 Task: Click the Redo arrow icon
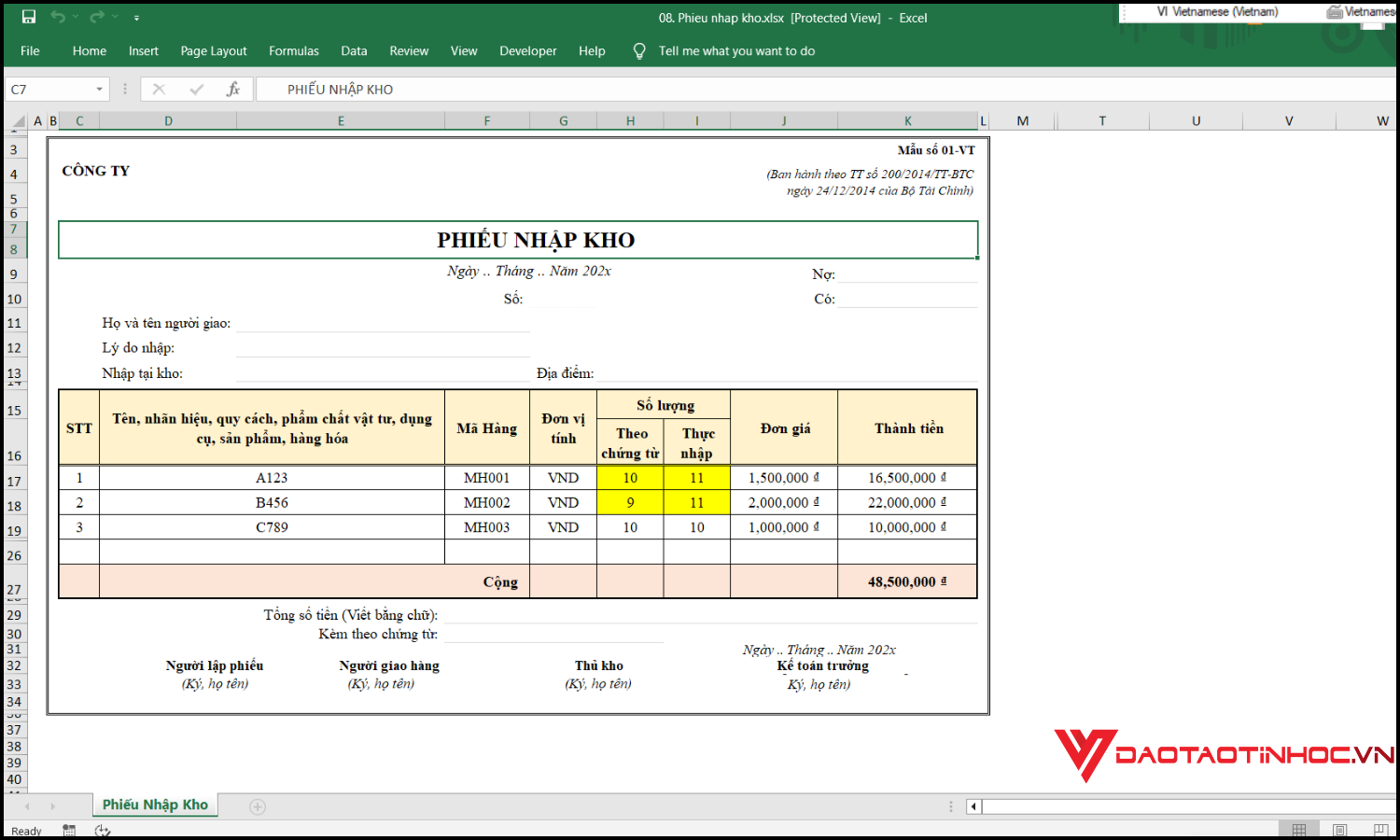coord(97,17)
